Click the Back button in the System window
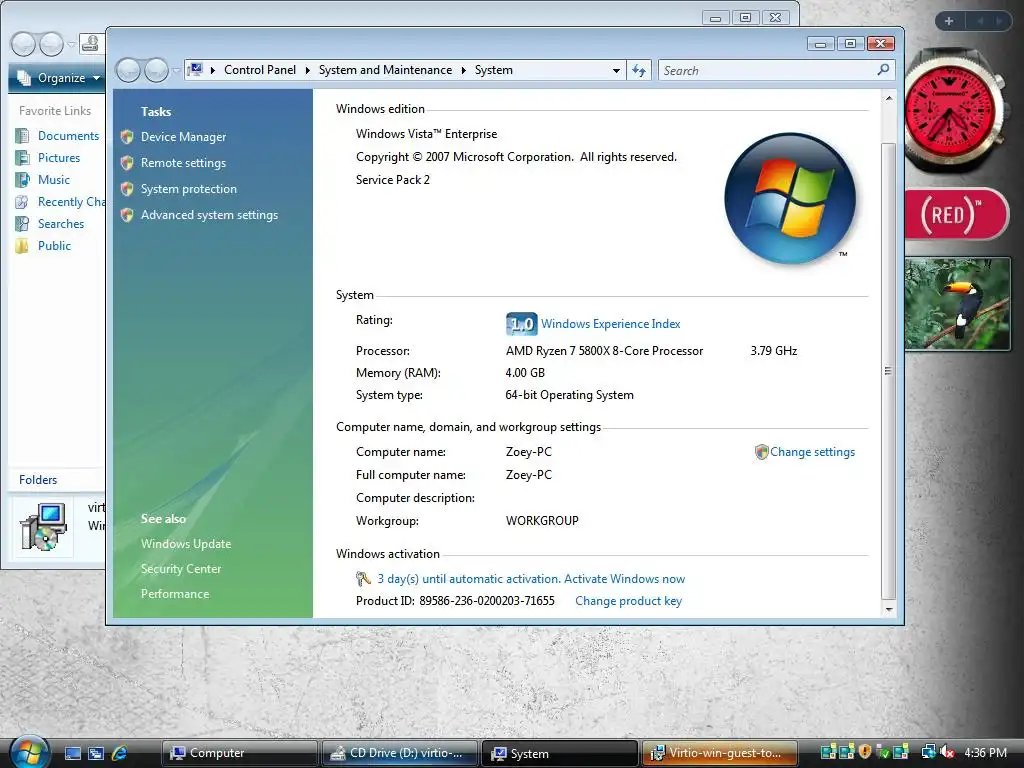1024x768 pixels. [129, 70]
